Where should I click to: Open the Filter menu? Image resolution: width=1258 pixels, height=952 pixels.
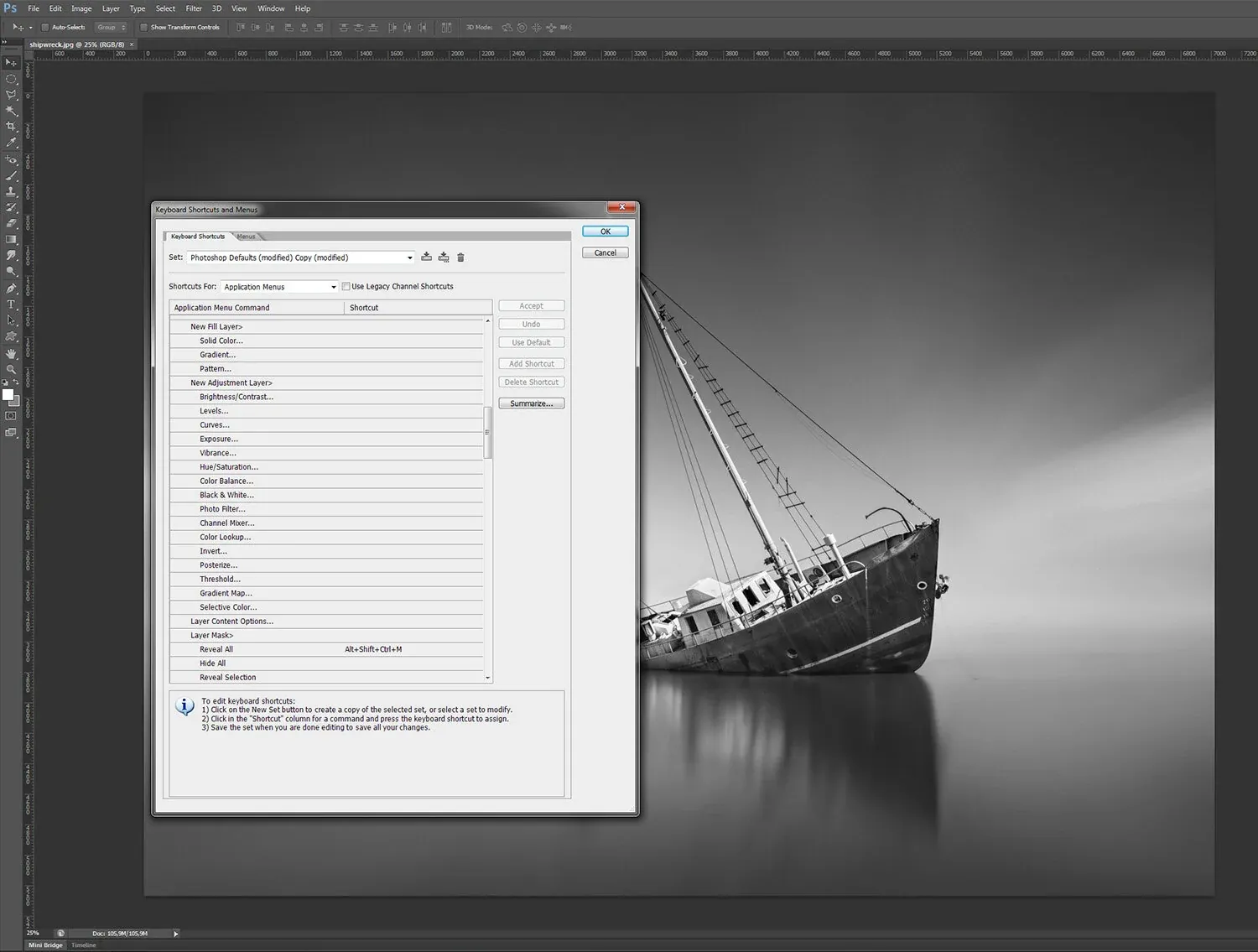[194, 8]
